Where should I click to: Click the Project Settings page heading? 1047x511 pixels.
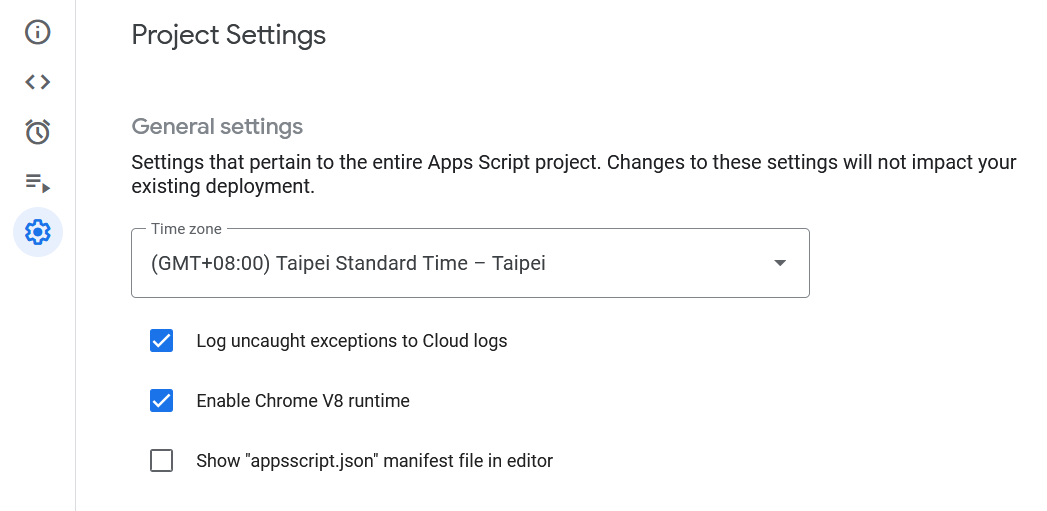[x=229, y=35]
